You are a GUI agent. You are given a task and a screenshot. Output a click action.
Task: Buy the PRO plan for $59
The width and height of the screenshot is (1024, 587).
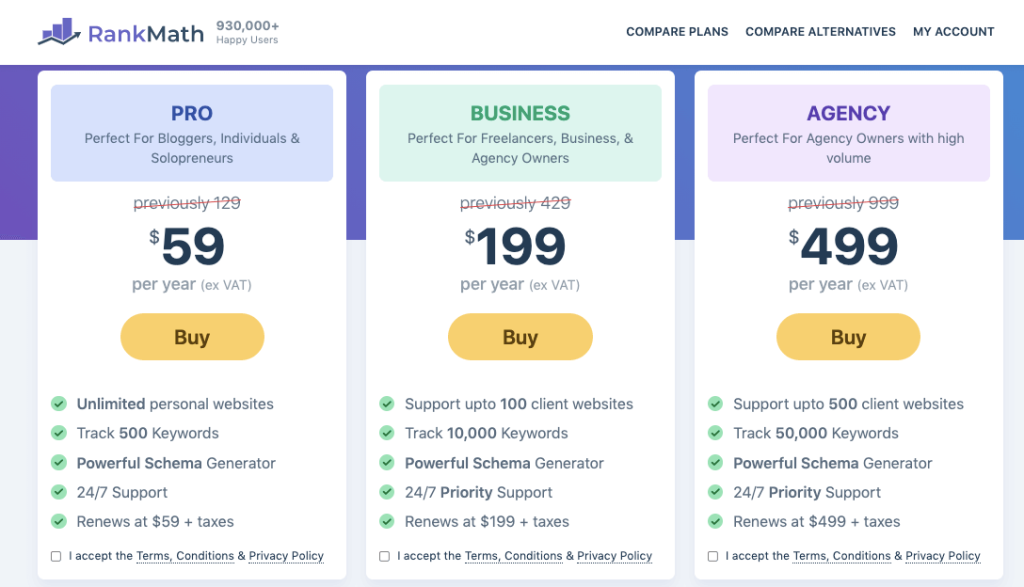(x=192, y=337)
